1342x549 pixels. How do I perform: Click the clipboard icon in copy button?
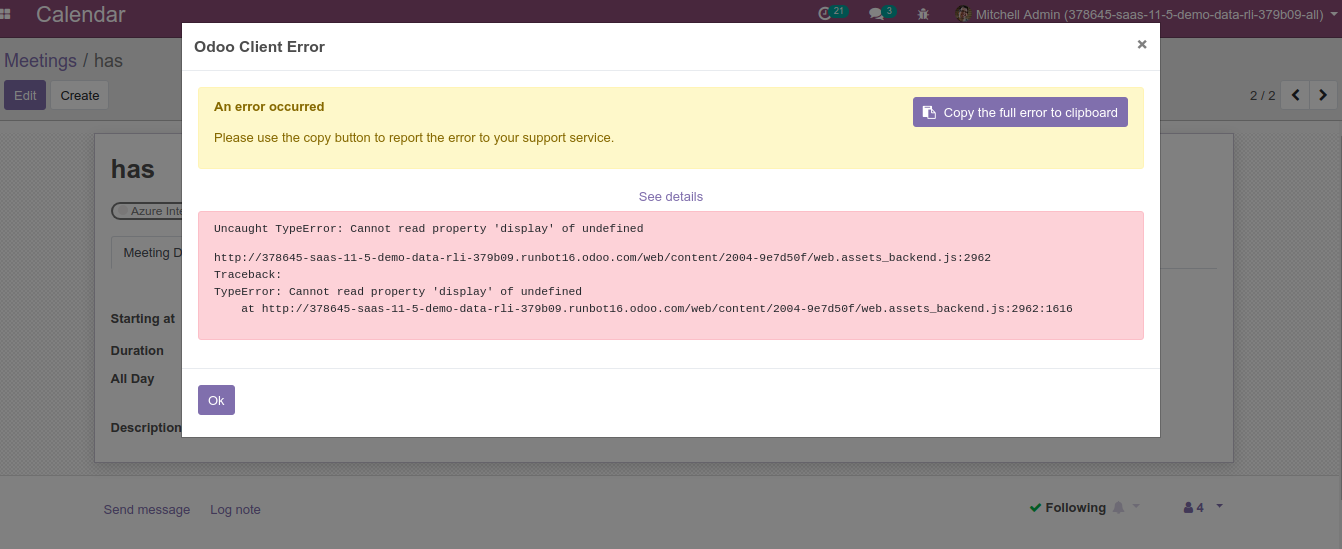[929, 112]
